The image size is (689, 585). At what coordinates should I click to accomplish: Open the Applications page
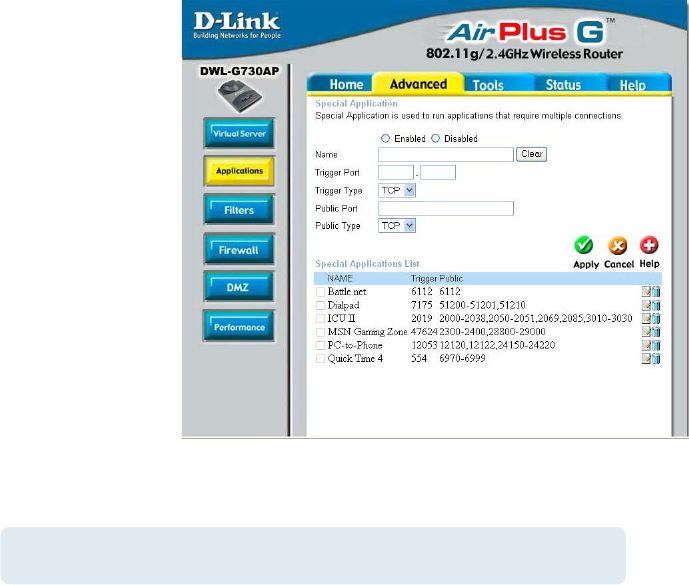[239, 171]
